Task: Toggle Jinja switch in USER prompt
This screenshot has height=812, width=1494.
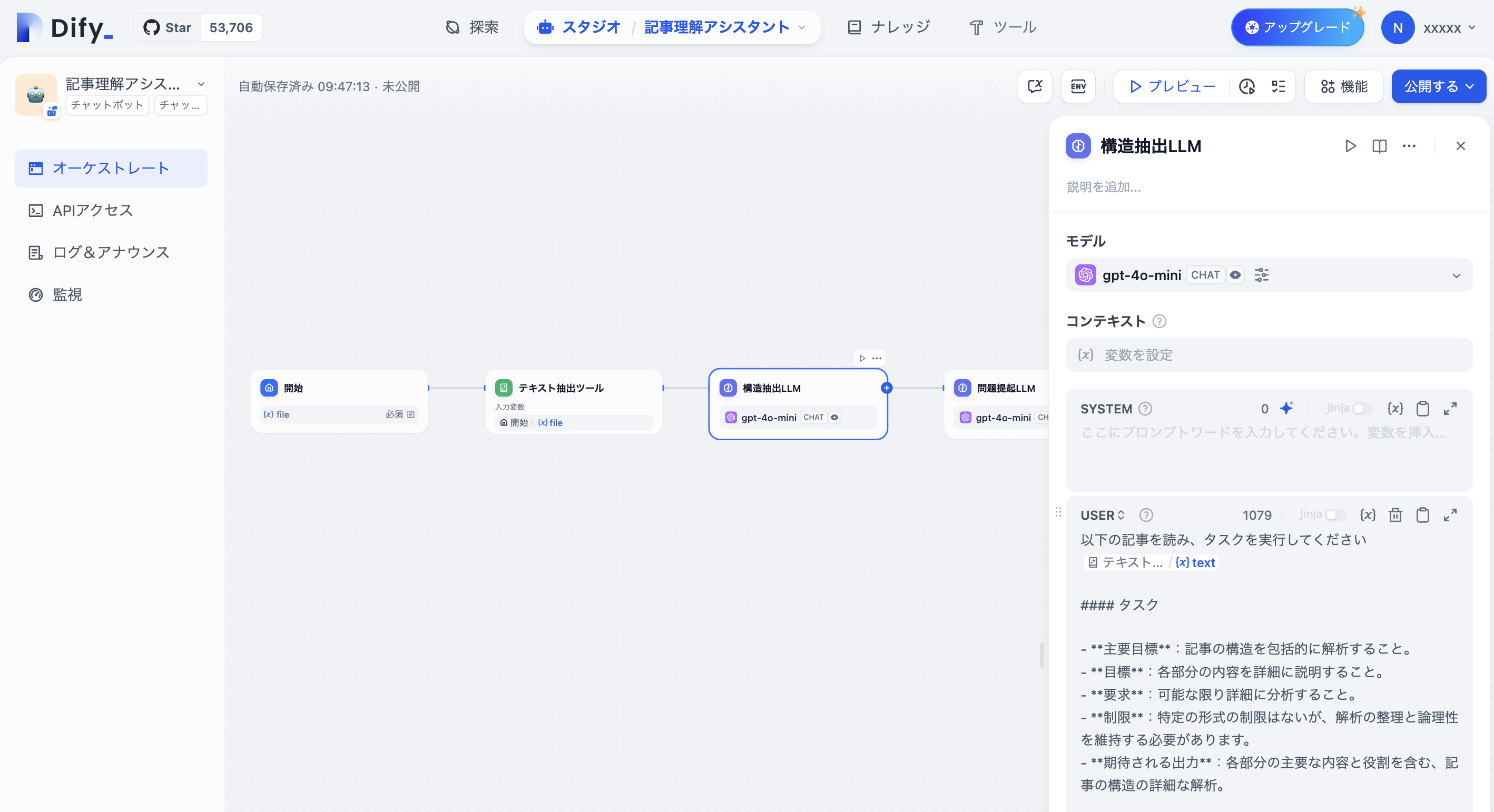Action: click(x=1334, y=514)
